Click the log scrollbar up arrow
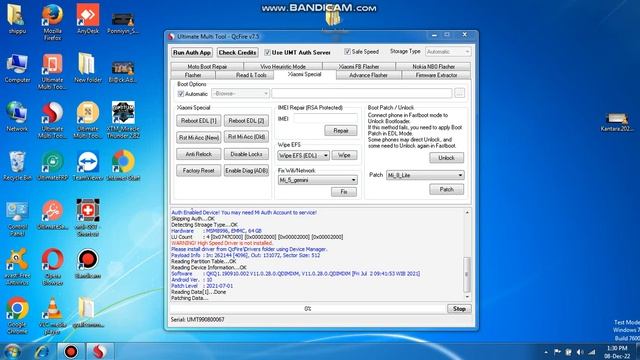This screenshot has width=640, height=360. coord(467,213)
